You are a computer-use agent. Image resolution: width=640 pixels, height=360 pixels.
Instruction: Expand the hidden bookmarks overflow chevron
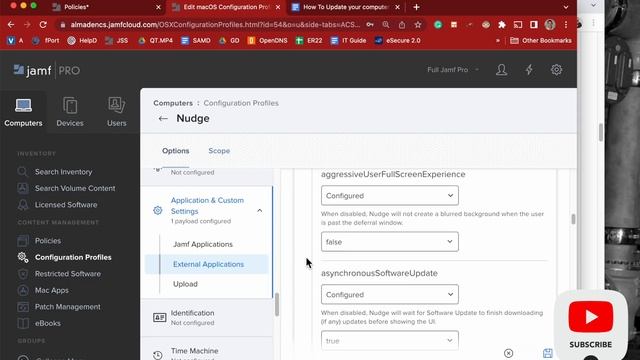tap(498, 41)
